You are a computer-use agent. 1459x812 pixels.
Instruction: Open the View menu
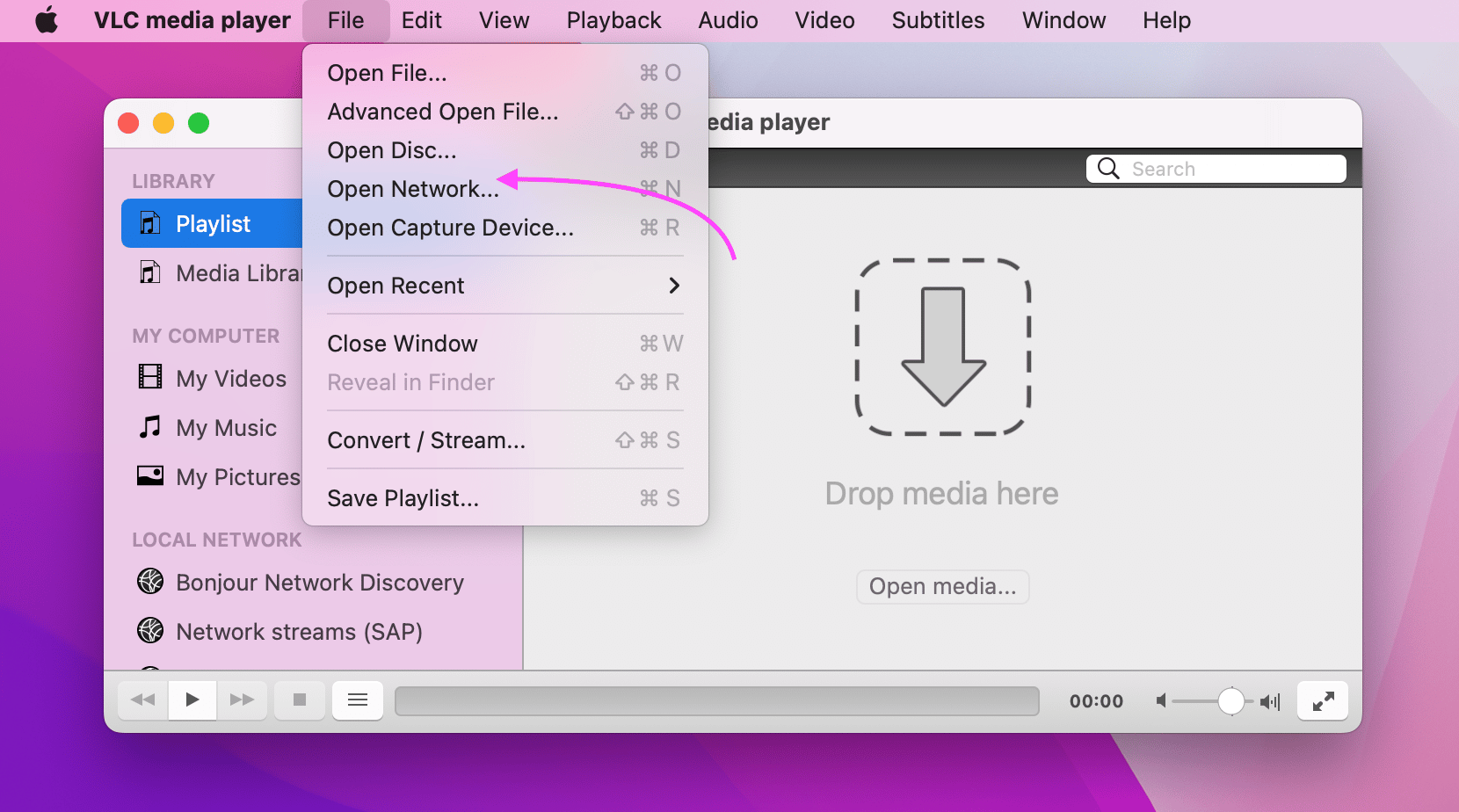coord(504,20)
